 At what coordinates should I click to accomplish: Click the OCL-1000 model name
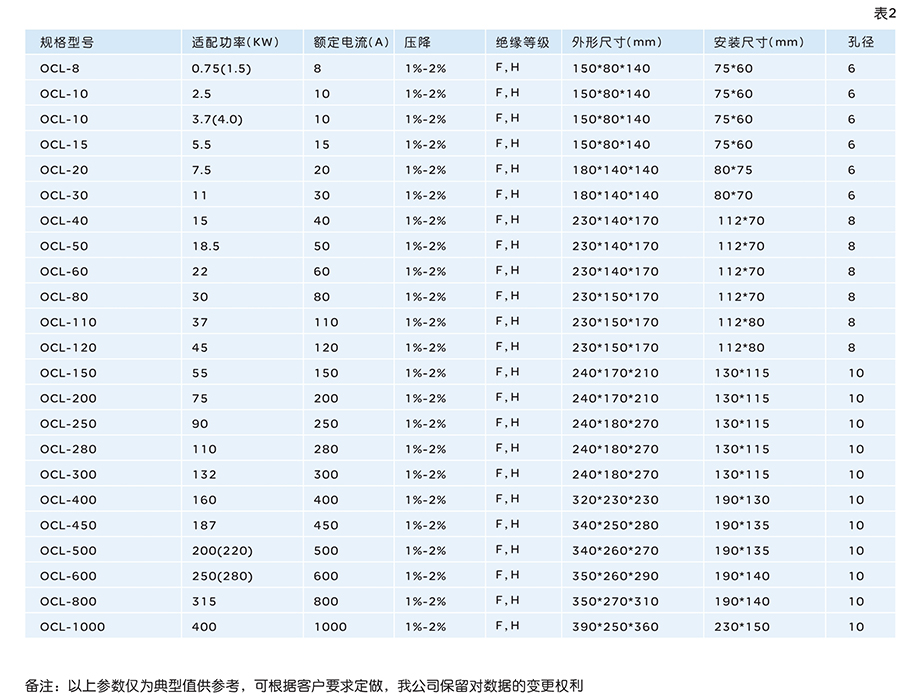72,627
